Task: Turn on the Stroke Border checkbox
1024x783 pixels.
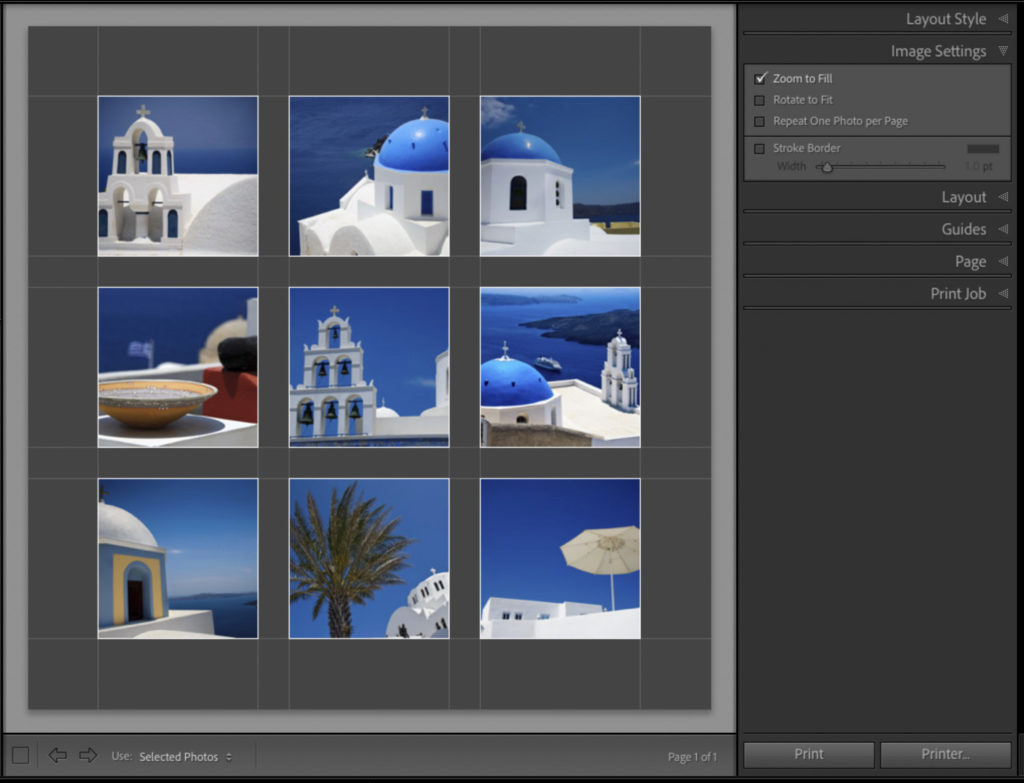Action: 760,148
